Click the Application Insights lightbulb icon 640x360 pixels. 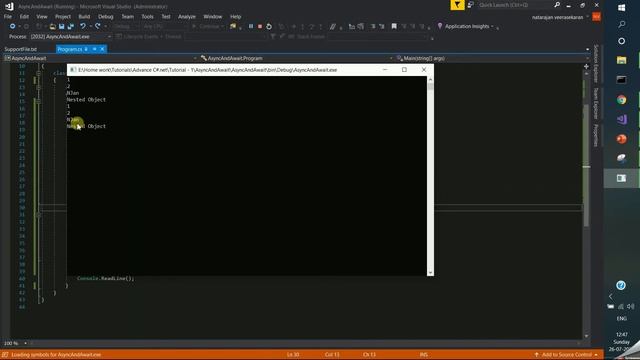tap(440, 26)
